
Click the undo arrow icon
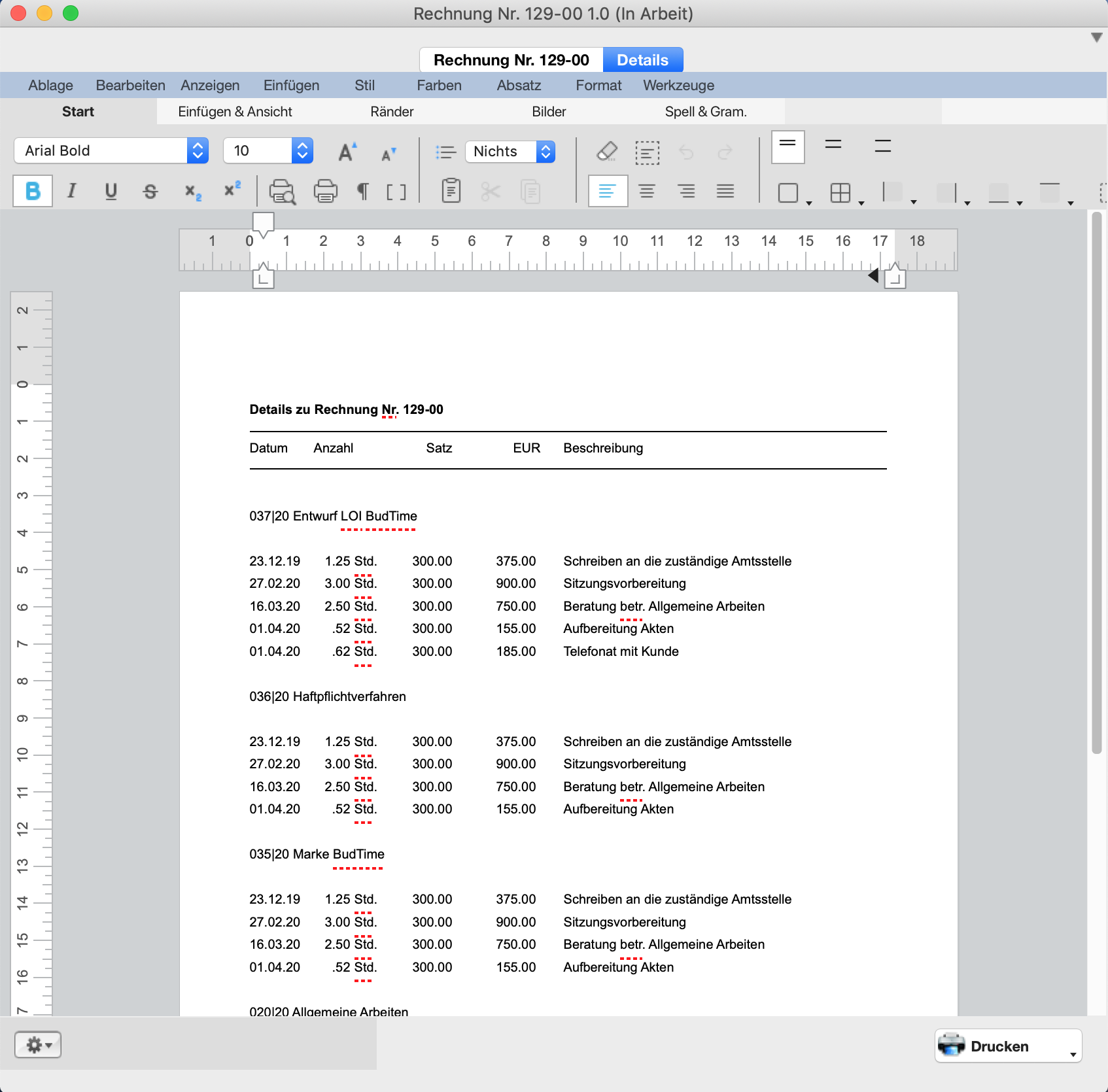point(686,152)
